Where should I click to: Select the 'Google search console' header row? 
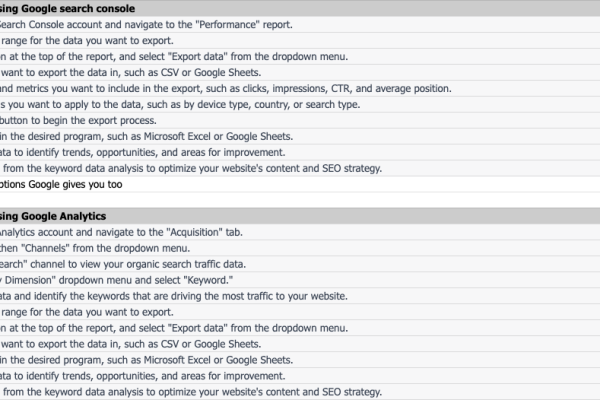click(x=300, y=8)
